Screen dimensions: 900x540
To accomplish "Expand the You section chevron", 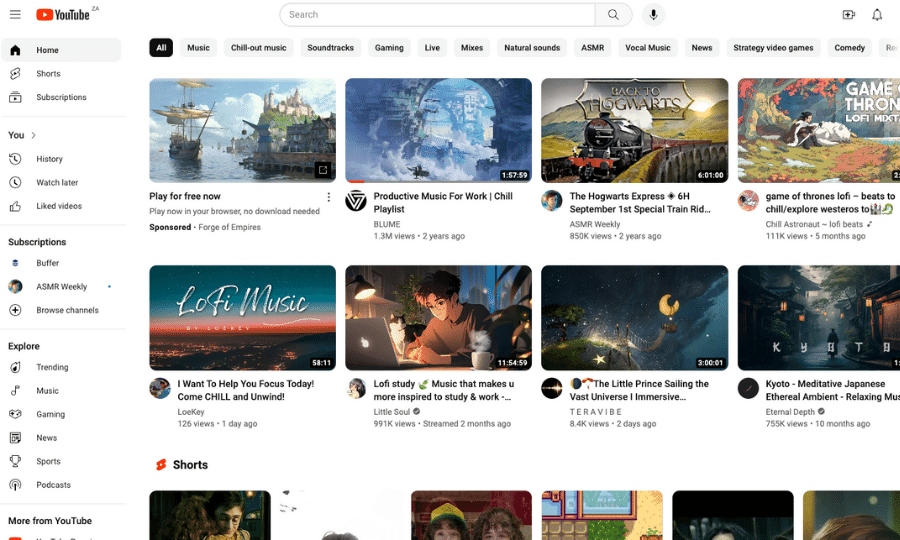I will tap(34, 135).
